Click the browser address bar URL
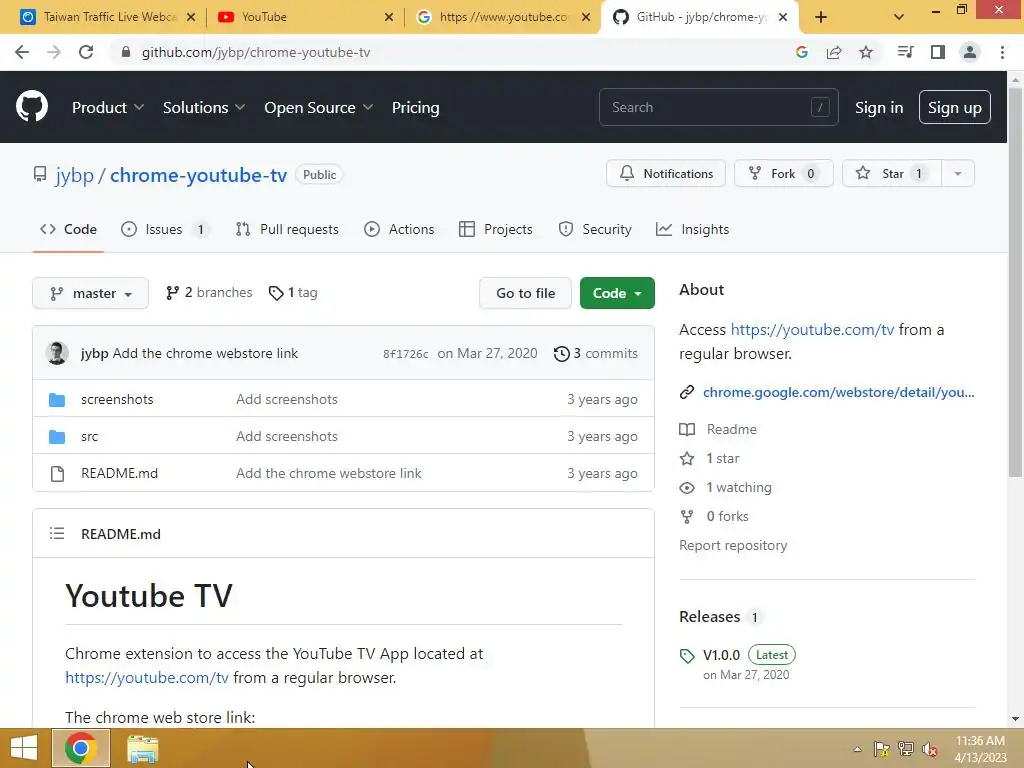 coord(256,52)
